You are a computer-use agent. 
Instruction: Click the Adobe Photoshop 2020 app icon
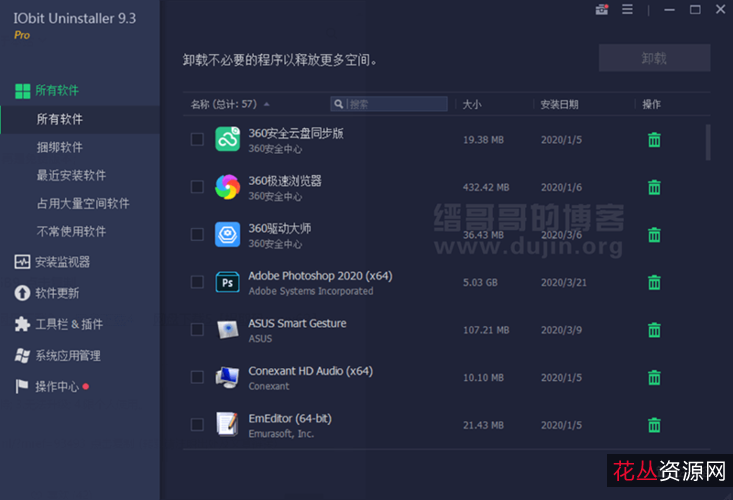click(x=227, y=282)
